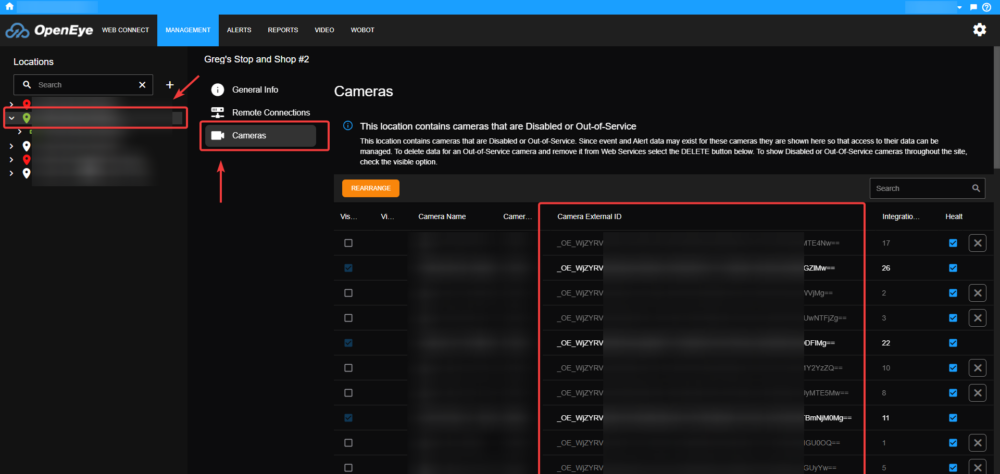Click the Locations search input field
Image resolution: width=1000 pixels, height=474 pixels.
point(83,84)
